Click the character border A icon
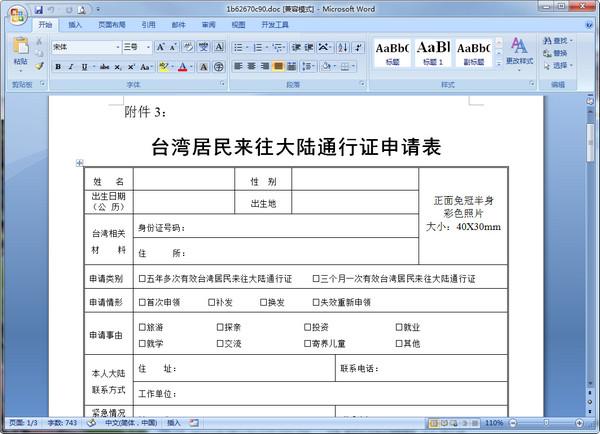The width and height of the screenshot is (600, 434). (x=218, y=47)
